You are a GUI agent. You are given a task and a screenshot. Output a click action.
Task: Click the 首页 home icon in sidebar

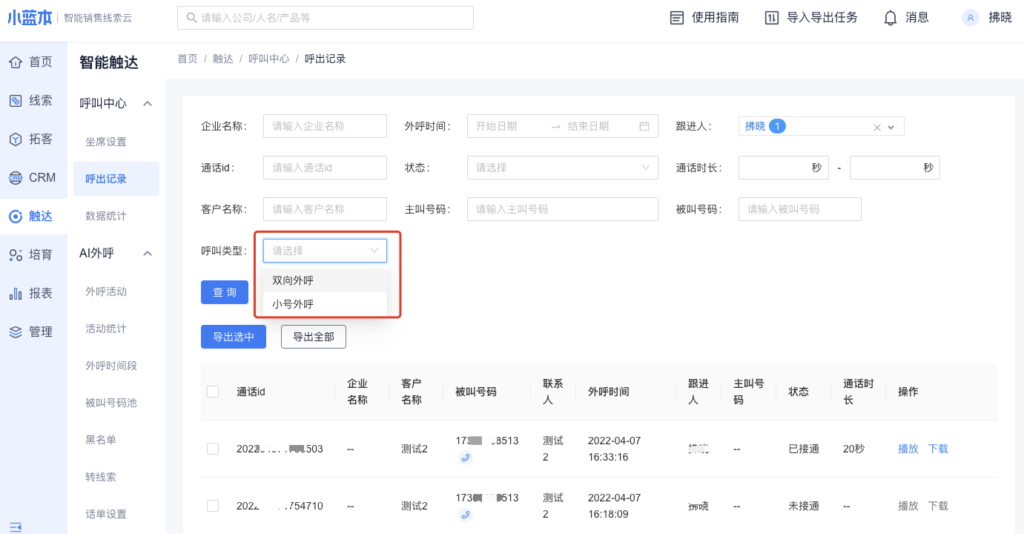[16, 62]
